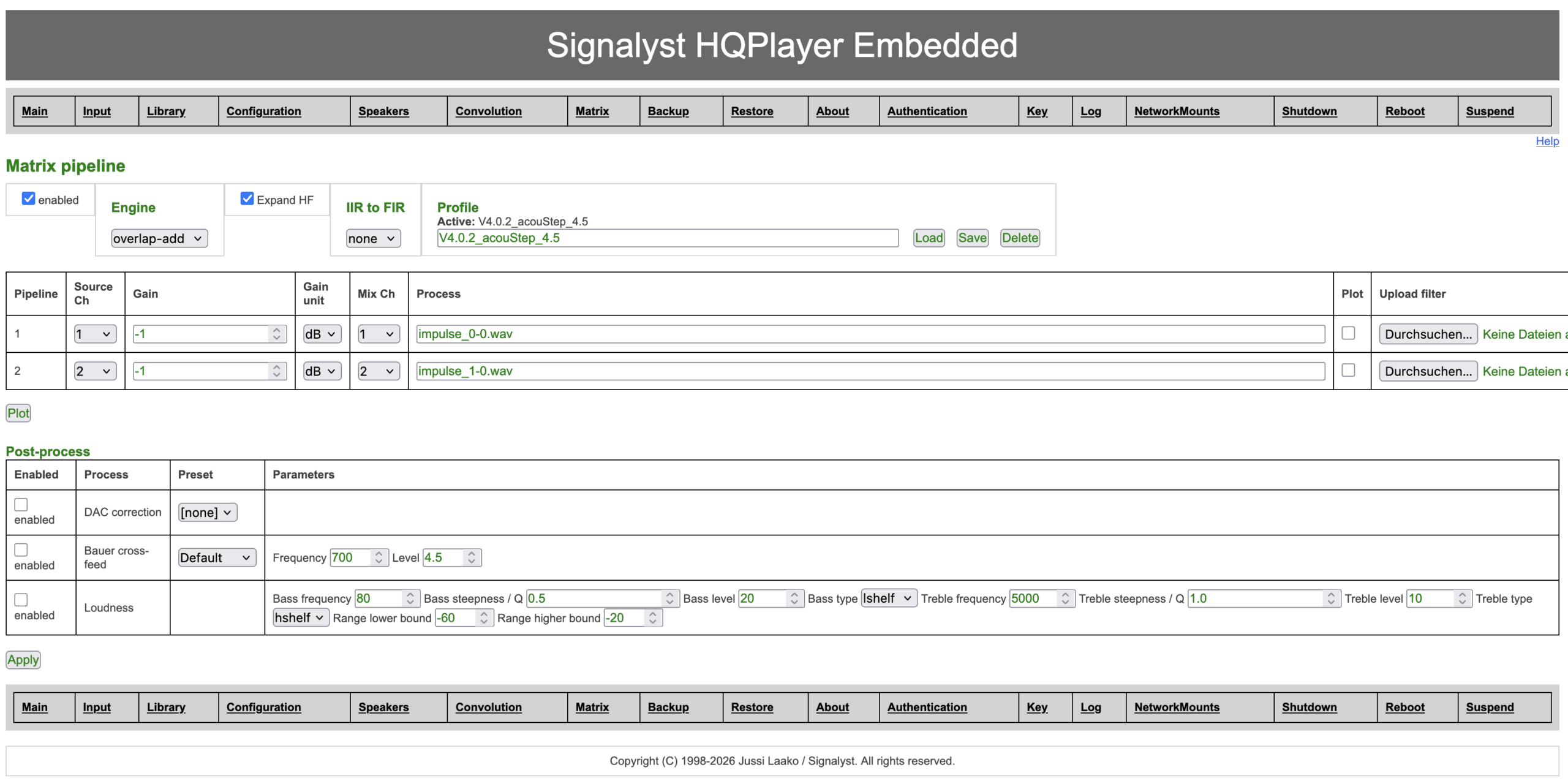Viewport: 1568px width, 781px height.
Task: Click the Gain field for pipeline 2
Action: point(209,371)
